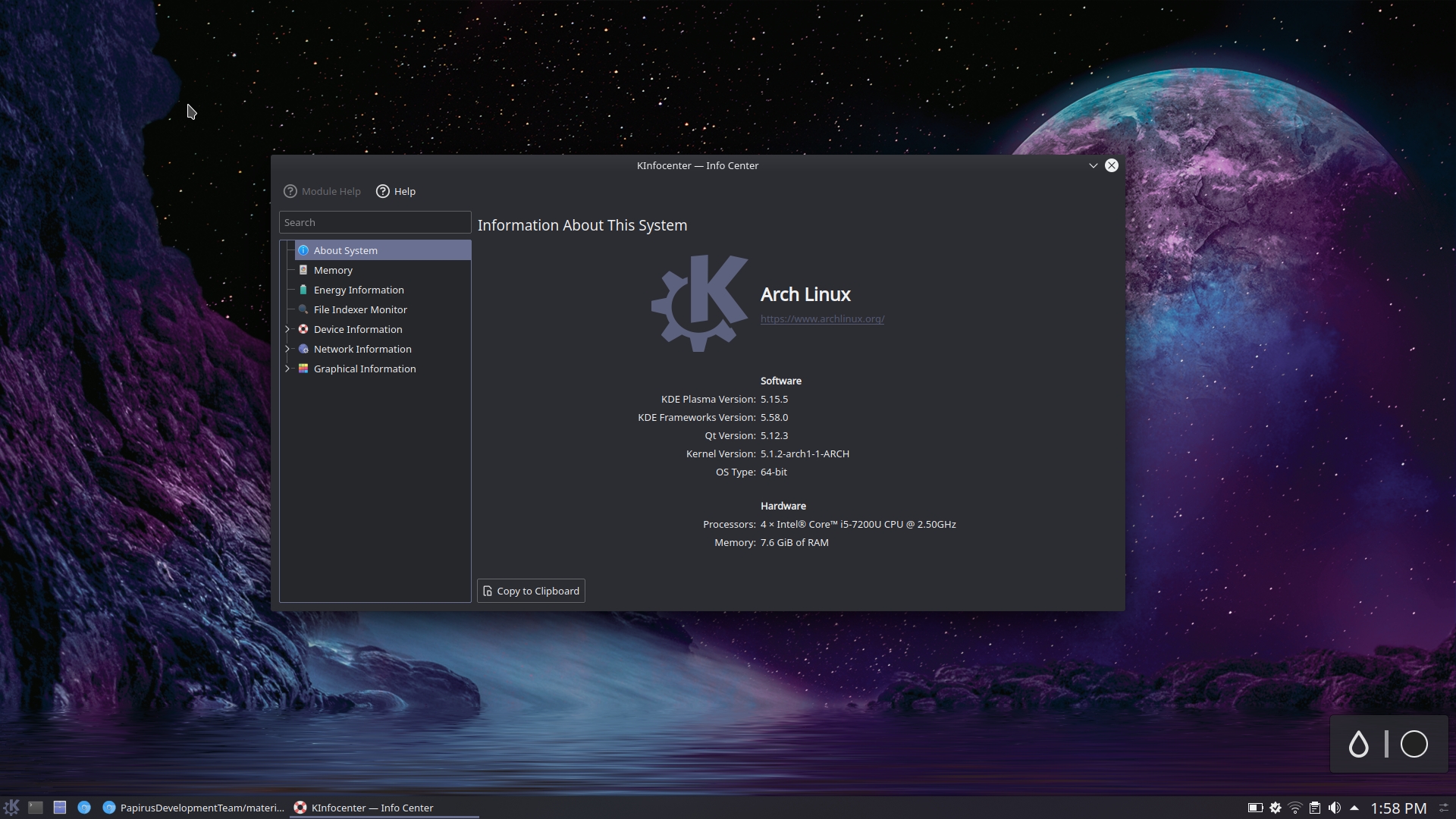Click the Information About This System heading
Viewport: 1456px width, 819px height.
click(x=582, y=225)
